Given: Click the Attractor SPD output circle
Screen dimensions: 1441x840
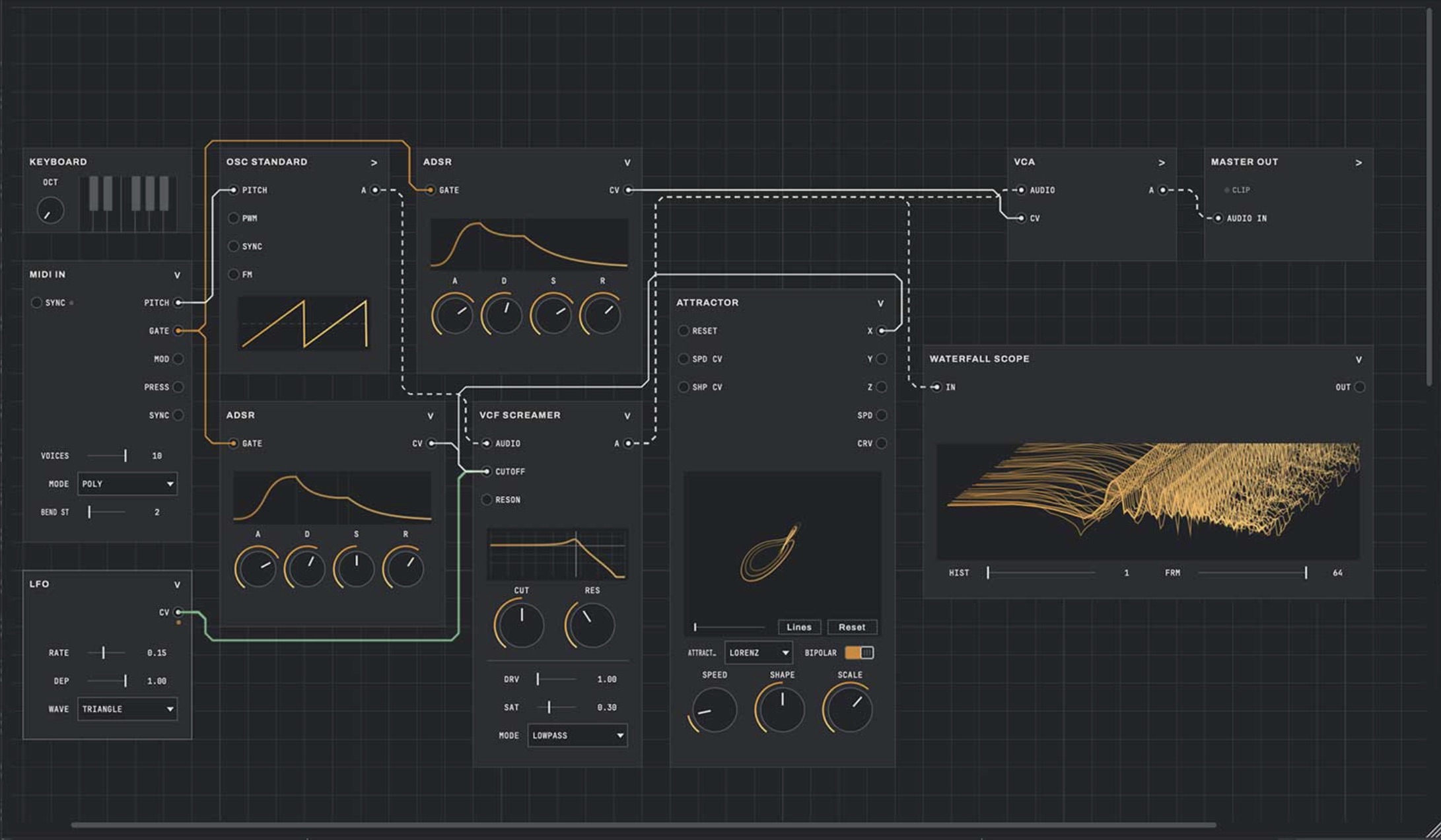Looking at the screenshot, I should [882, 415].
